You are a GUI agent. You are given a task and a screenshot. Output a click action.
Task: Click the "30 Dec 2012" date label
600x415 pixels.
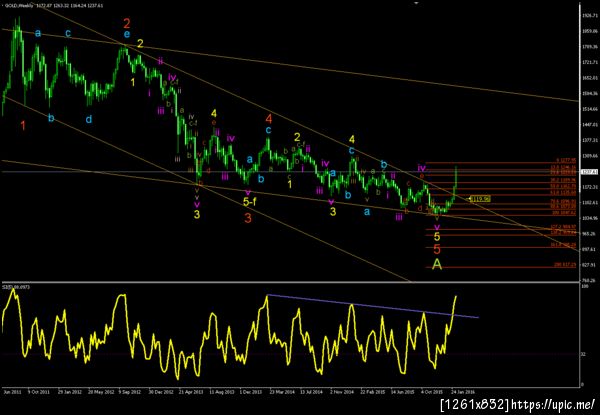(x=160, y=392)
